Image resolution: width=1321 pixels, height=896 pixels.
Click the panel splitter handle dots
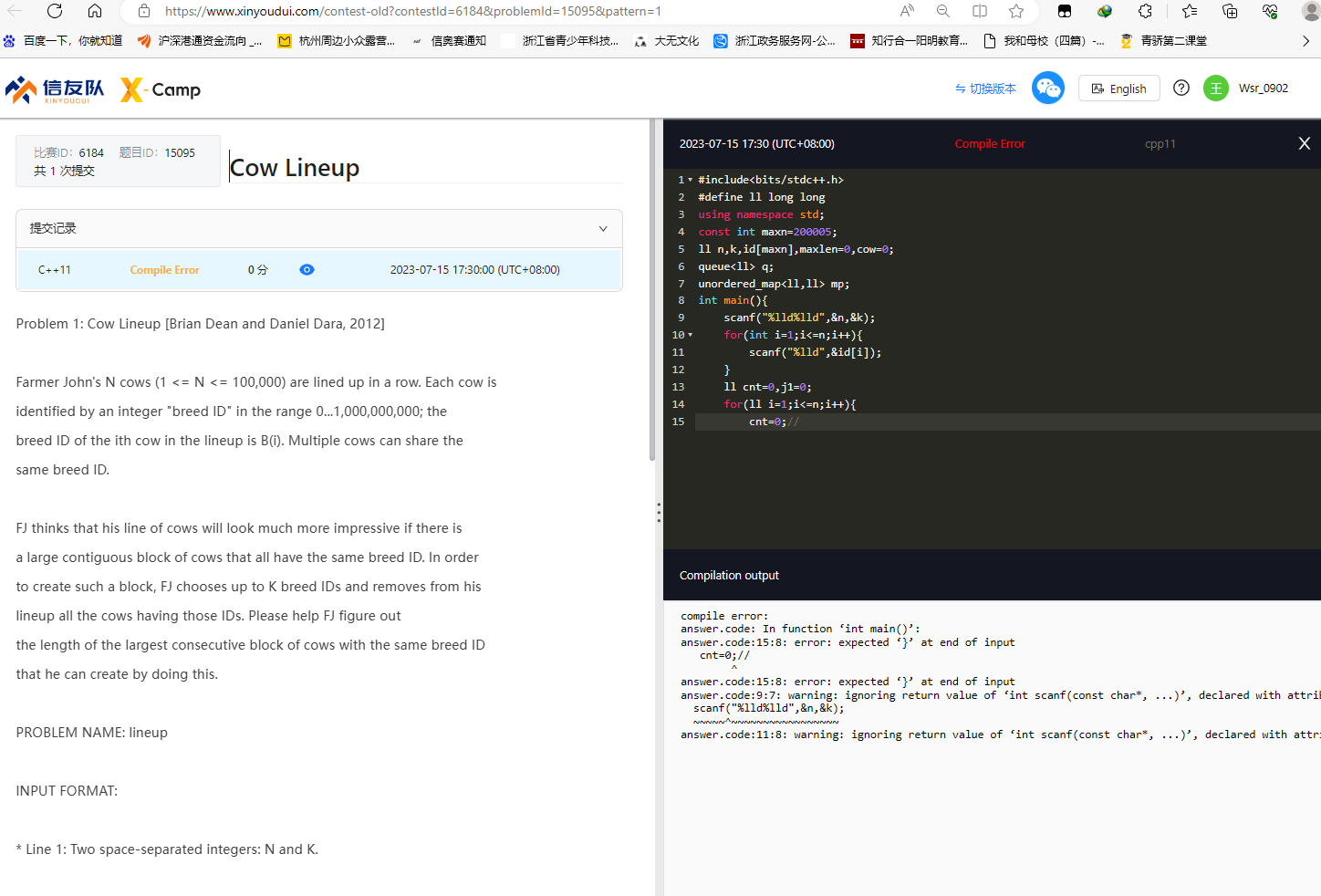[x=659, y=512]
